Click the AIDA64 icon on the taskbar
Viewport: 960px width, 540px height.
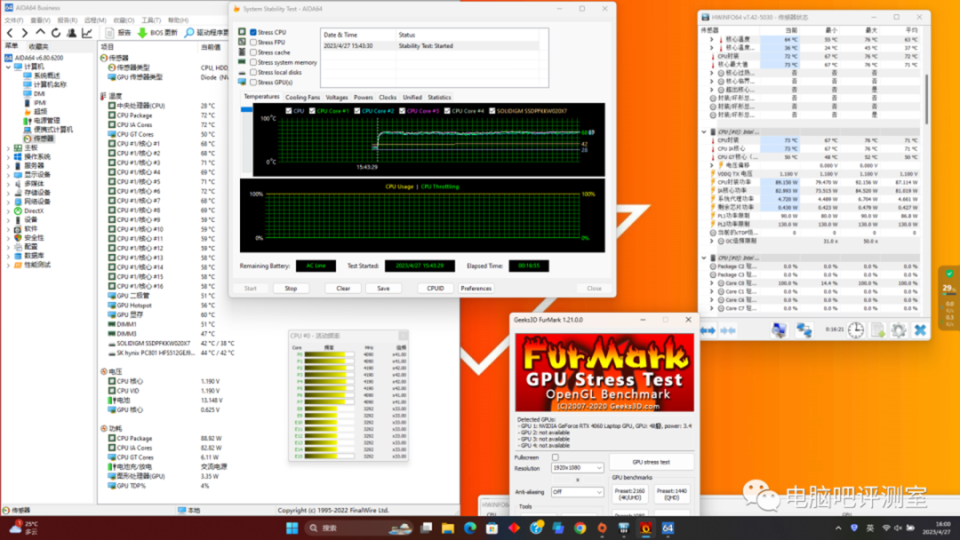pos(668,528)
